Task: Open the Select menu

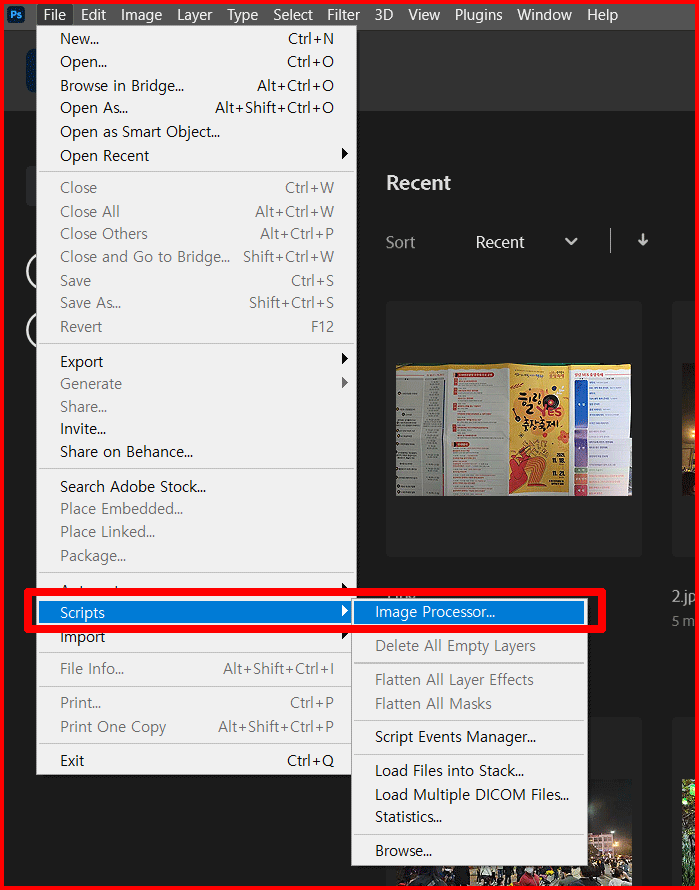Action: coord(293,15)
